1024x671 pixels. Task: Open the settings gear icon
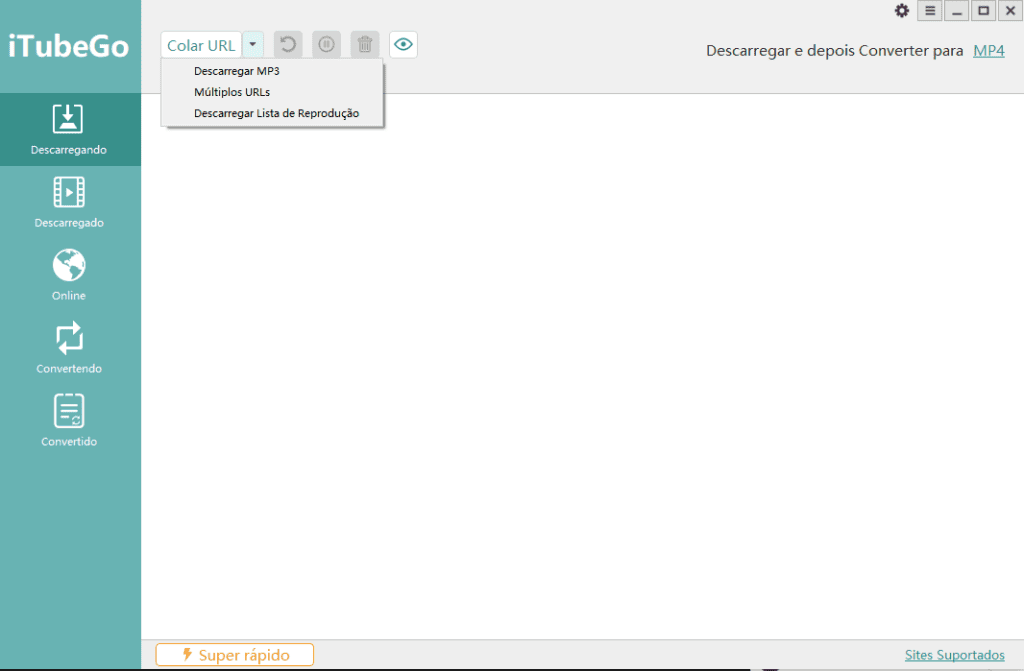(902, 11)
